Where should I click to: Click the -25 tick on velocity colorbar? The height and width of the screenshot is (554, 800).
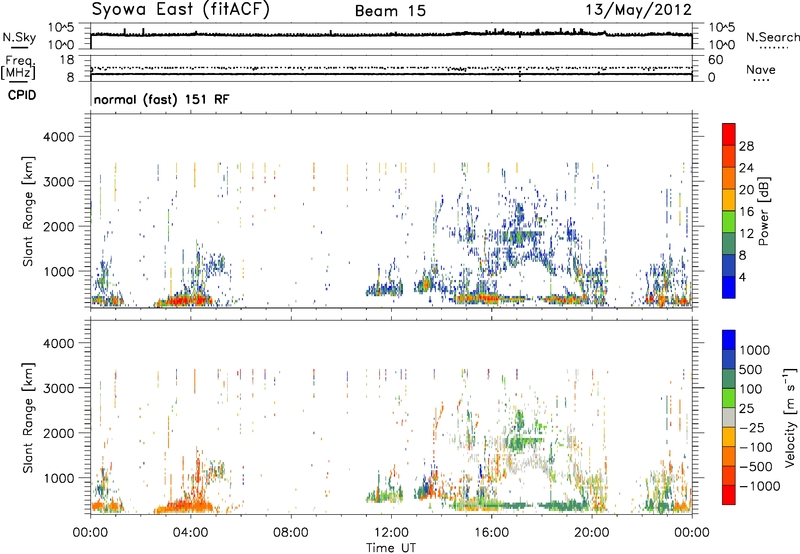pos(752,427)
